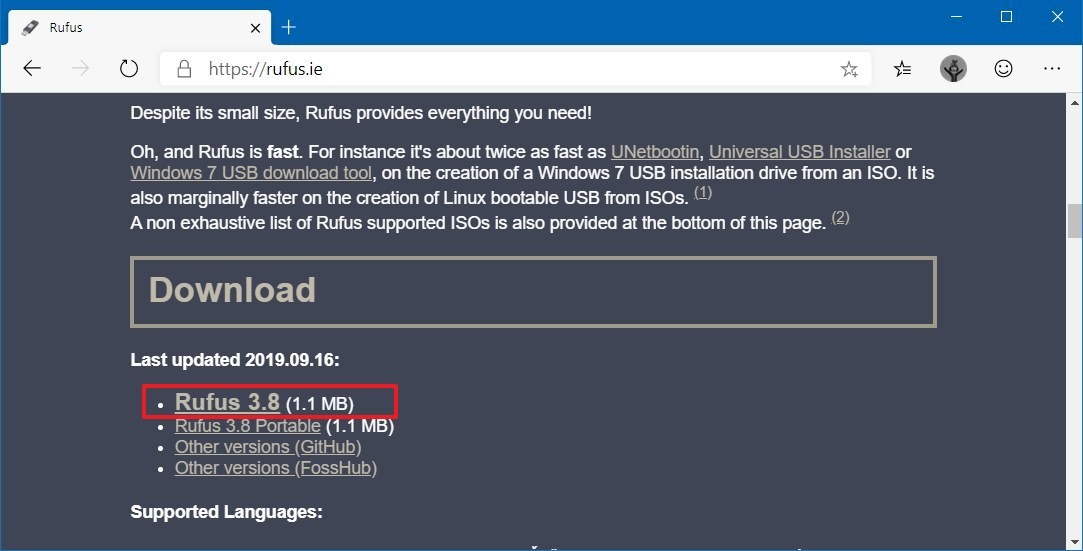Click the browser back arrow
This screenshot has width=1083, height=551.
coord(32,69)
